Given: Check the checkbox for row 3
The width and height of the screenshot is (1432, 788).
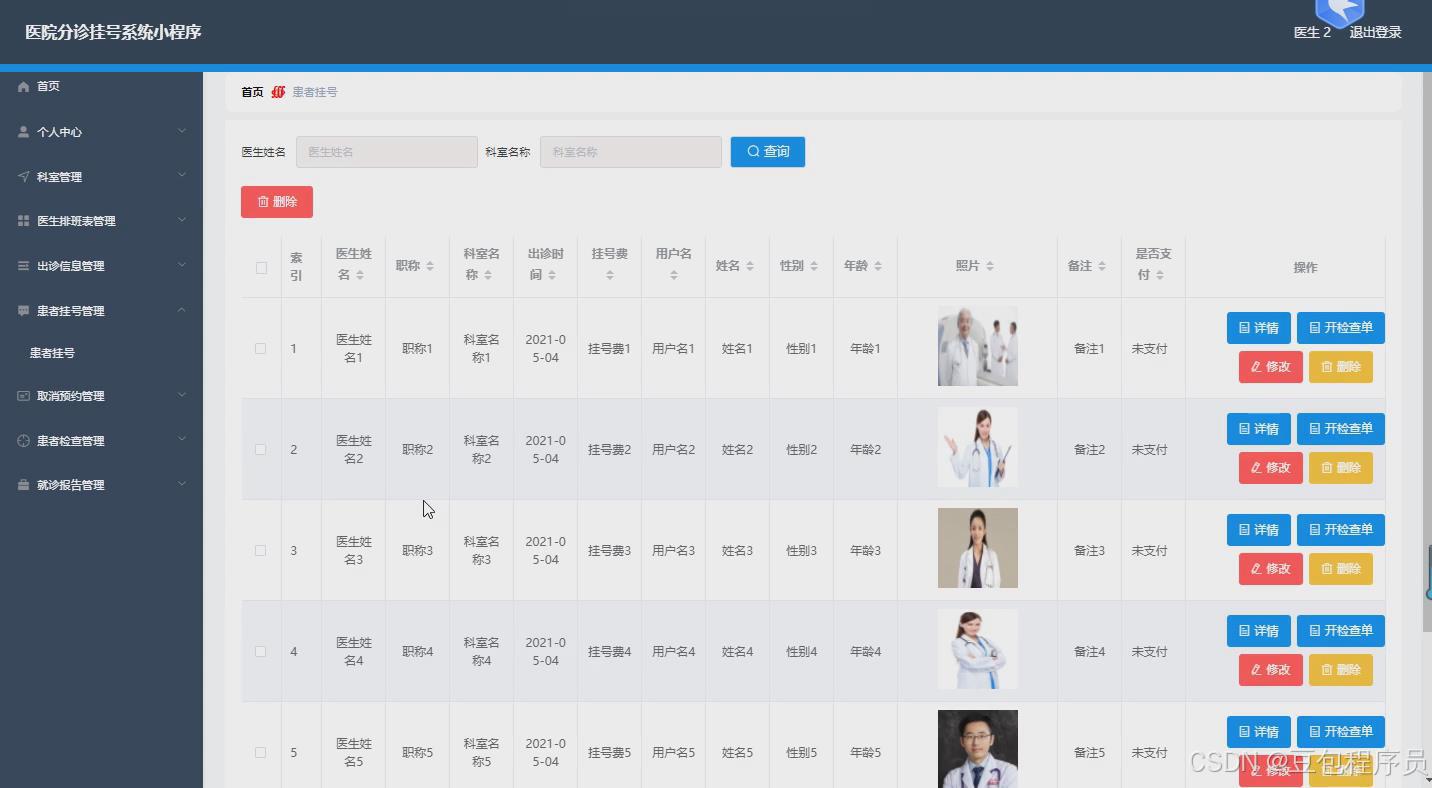Looking at the screenshot, I should [261, 551].
